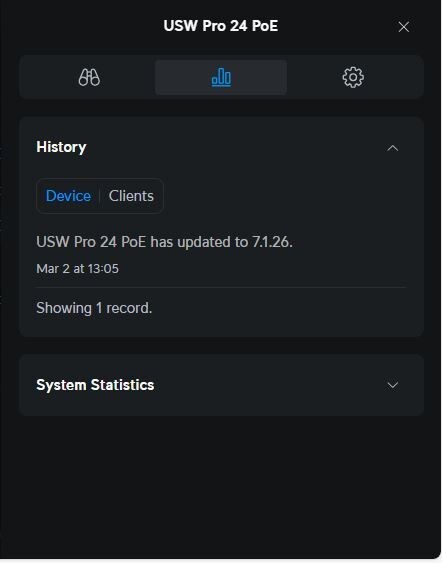Click the Mar 2 at 13:05 timestamp
Image resolution: width=442 pixels, height=563 pixels.
[78, 269]
